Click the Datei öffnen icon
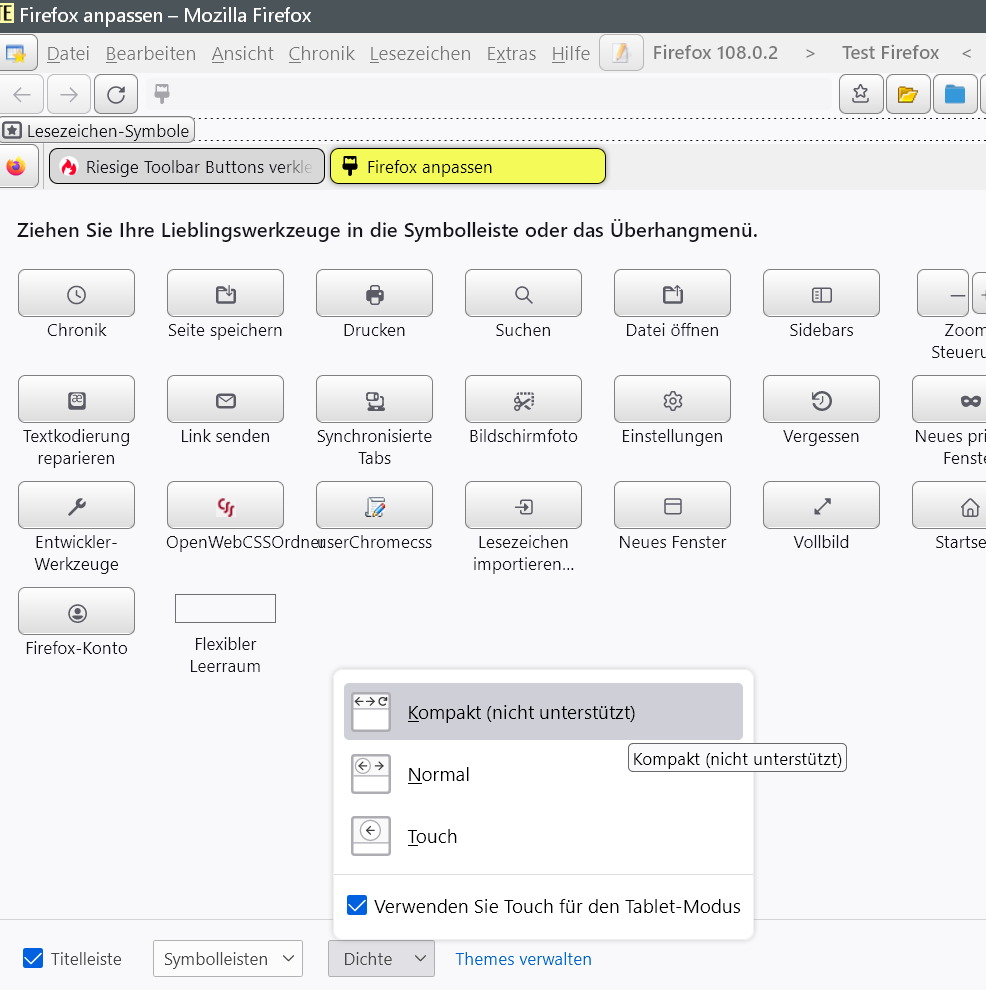 point(672,294)
